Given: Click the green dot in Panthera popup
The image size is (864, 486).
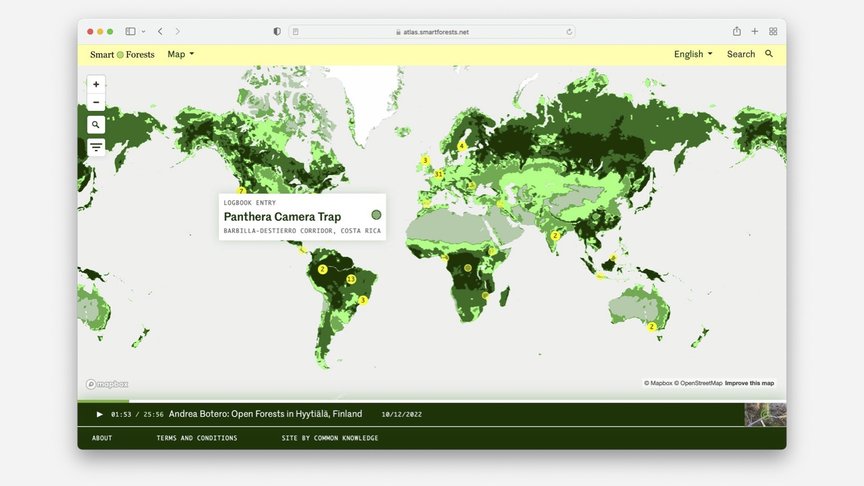Looking at the screenshot, I should [376, 215].
